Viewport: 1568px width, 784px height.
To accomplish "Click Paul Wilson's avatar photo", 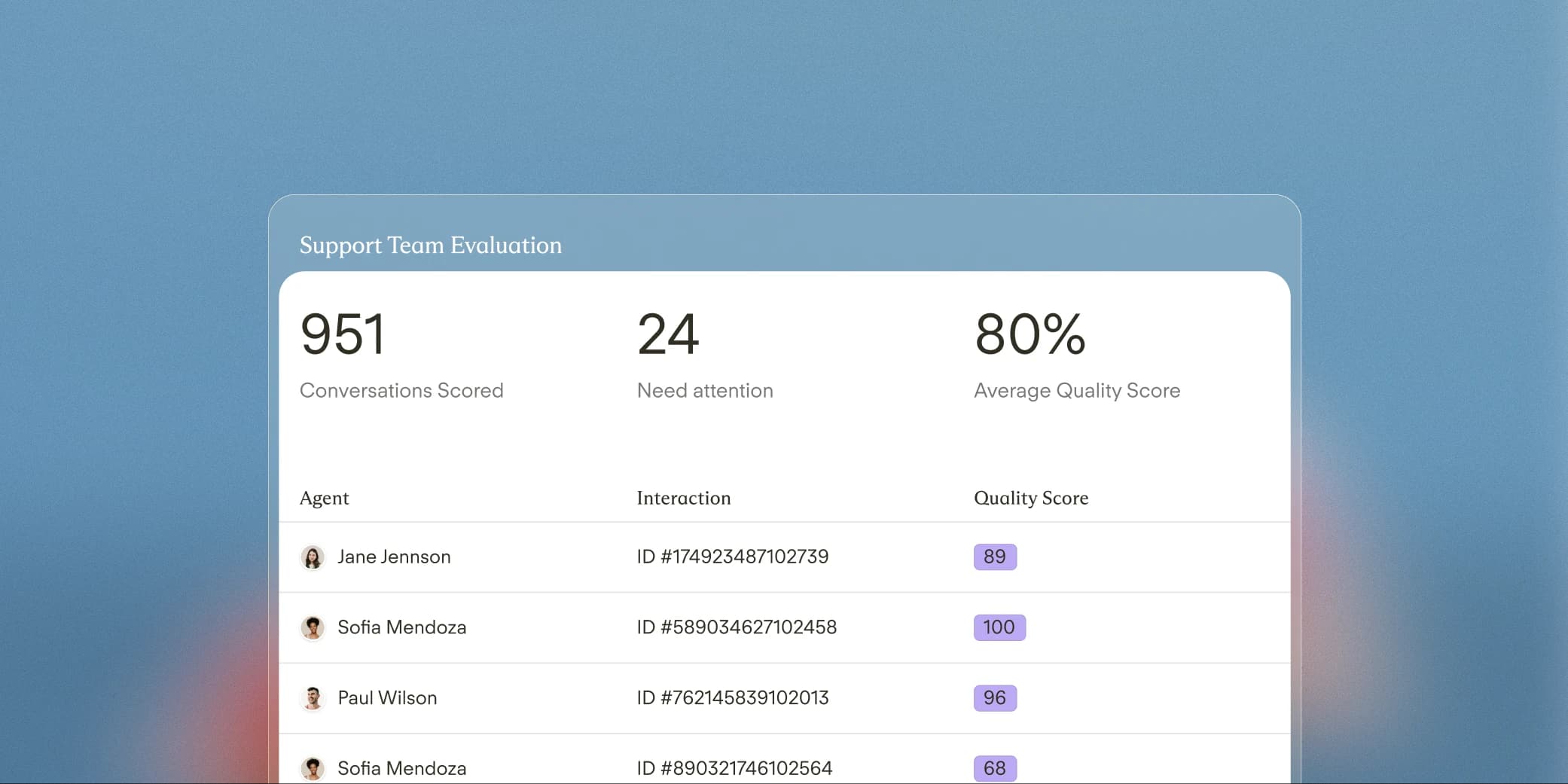I will point(313,698).
